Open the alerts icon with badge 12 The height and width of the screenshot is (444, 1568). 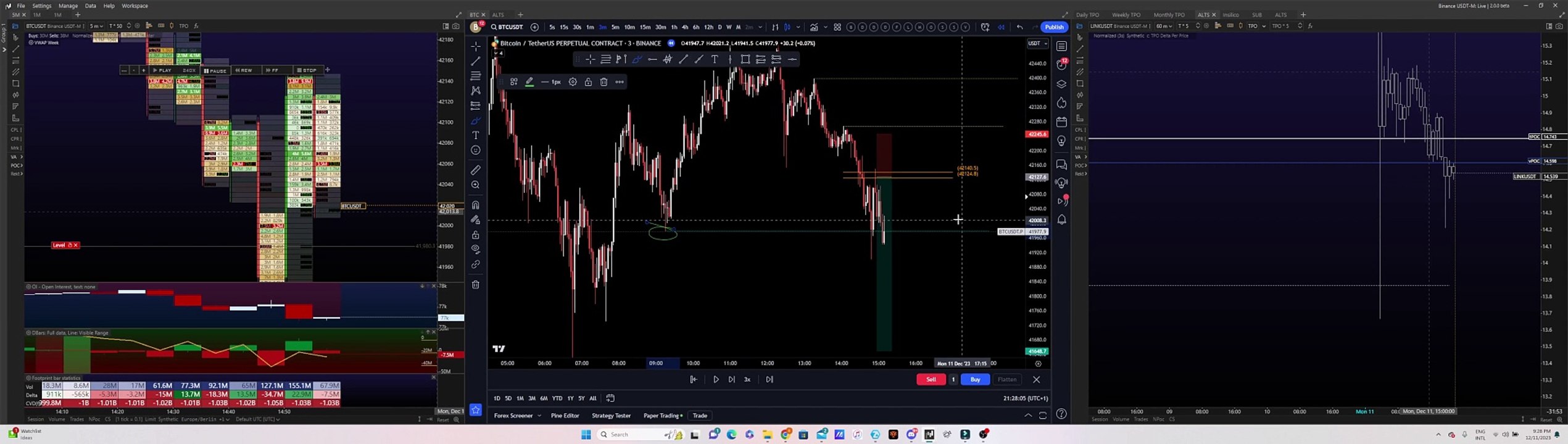point(1061,64)
